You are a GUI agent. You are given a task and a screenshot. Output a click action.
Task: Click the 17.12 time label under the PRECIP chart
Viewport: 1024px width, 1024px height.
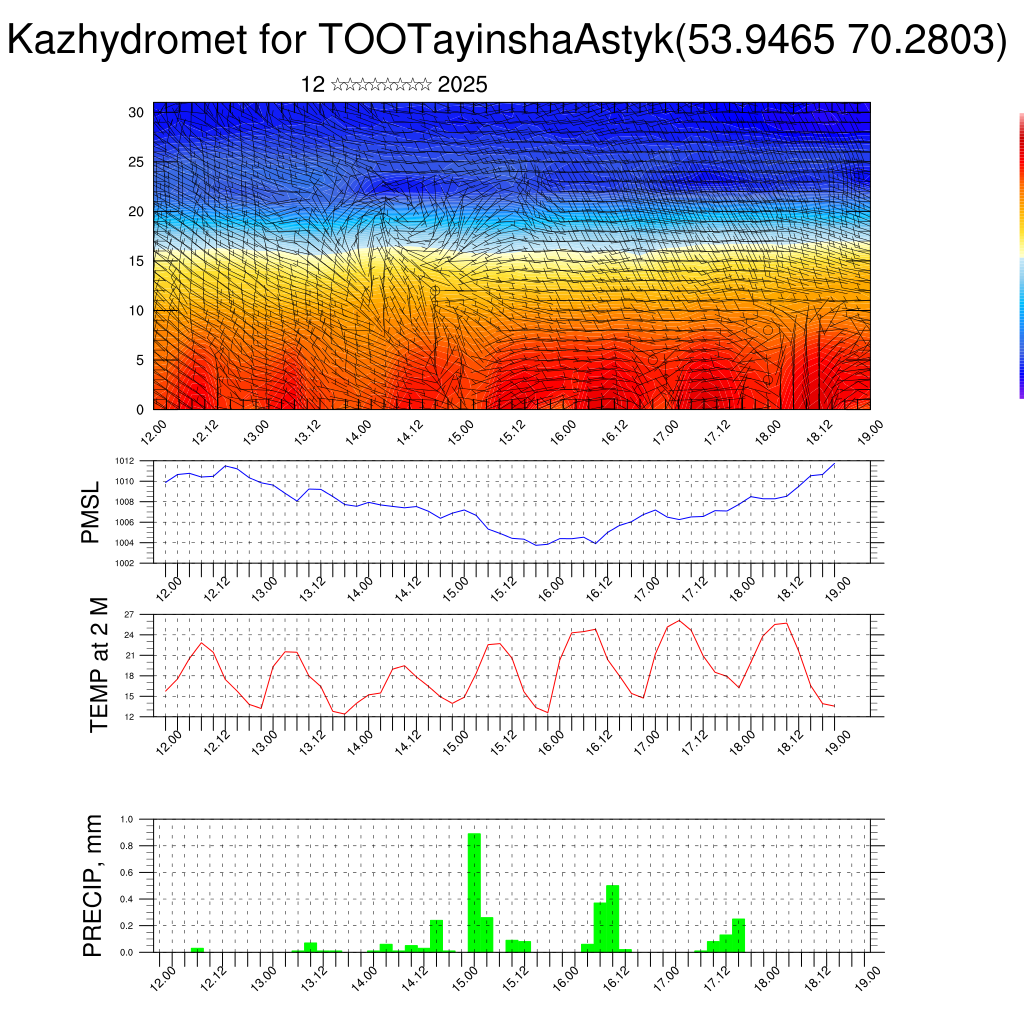[716, 979]
